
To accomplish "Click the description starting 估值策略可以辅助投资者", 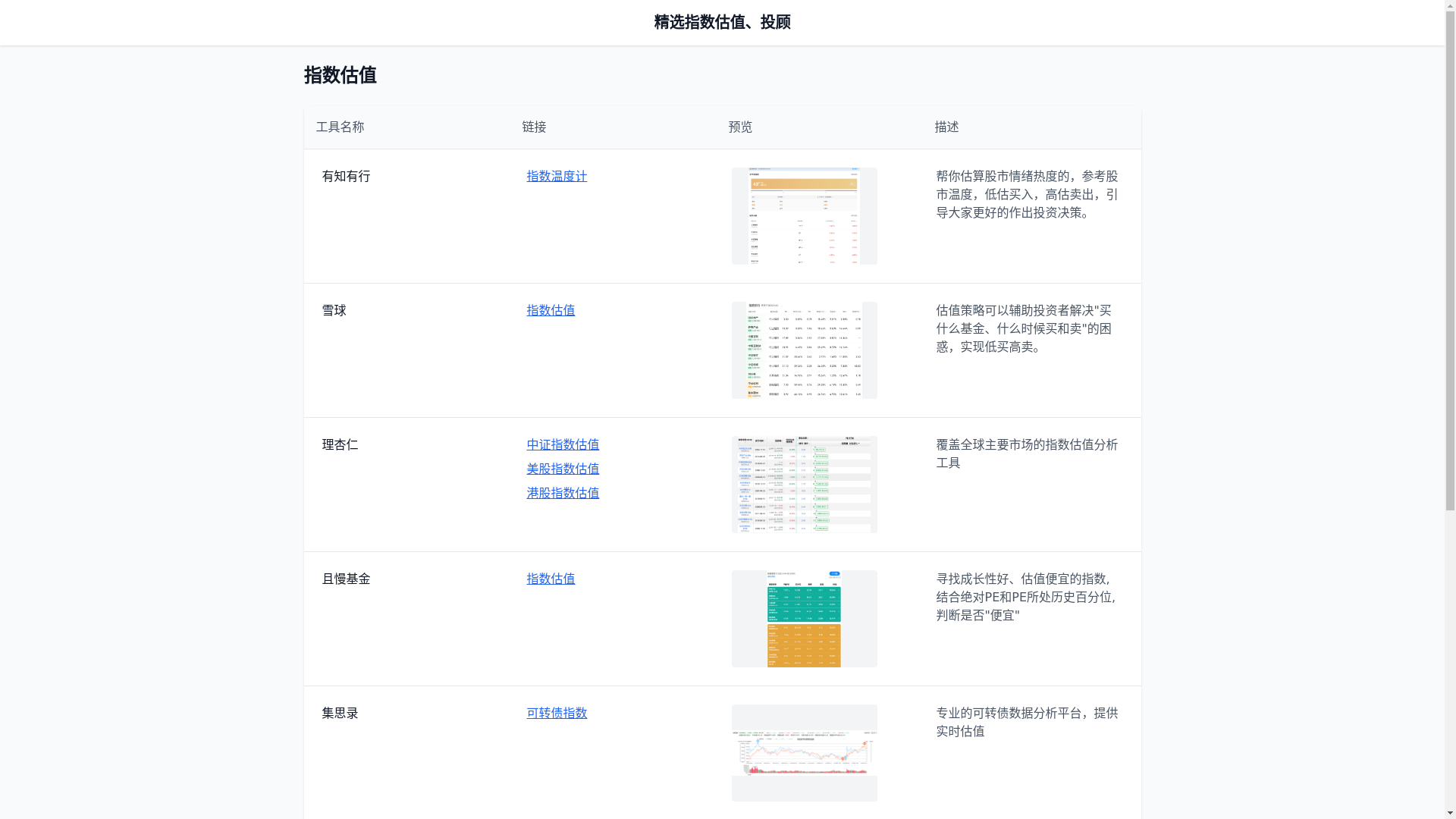I will pos(1024,328).
